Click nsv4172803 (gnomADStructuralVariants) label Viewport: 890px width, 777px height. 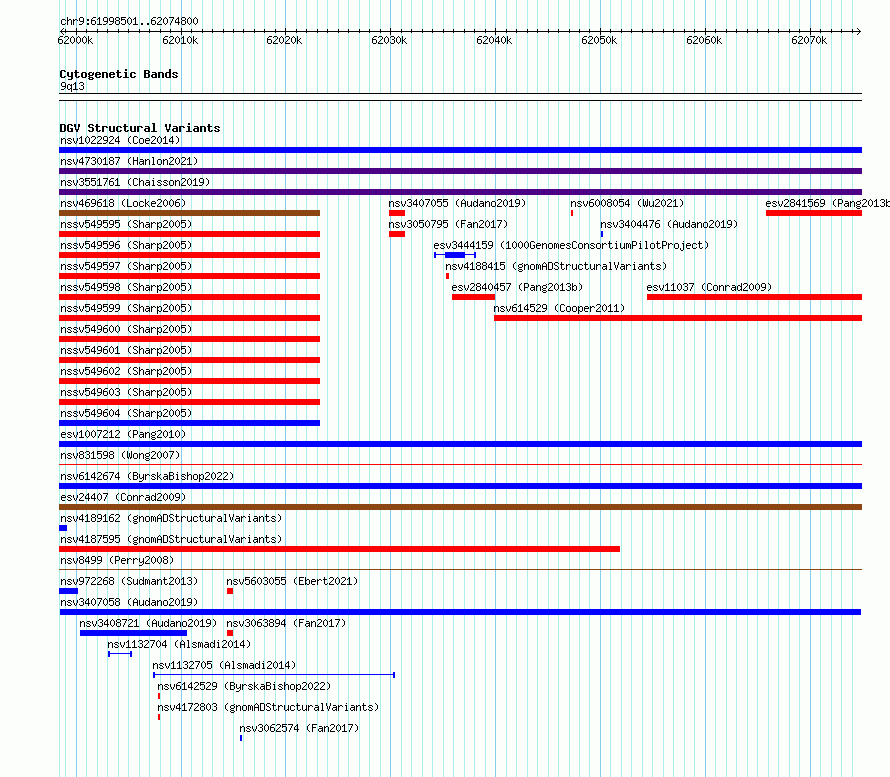click(268, 707)
